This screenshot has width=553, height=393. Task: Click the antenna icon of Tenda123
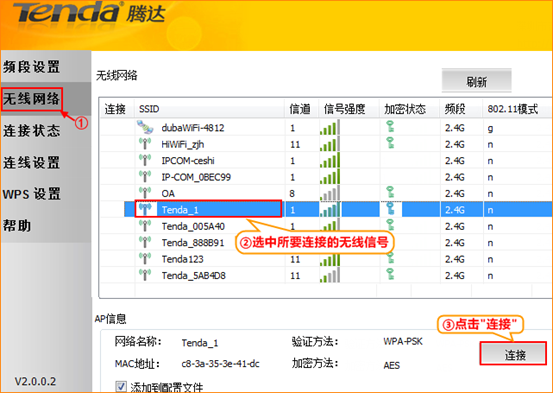point(145,259)
